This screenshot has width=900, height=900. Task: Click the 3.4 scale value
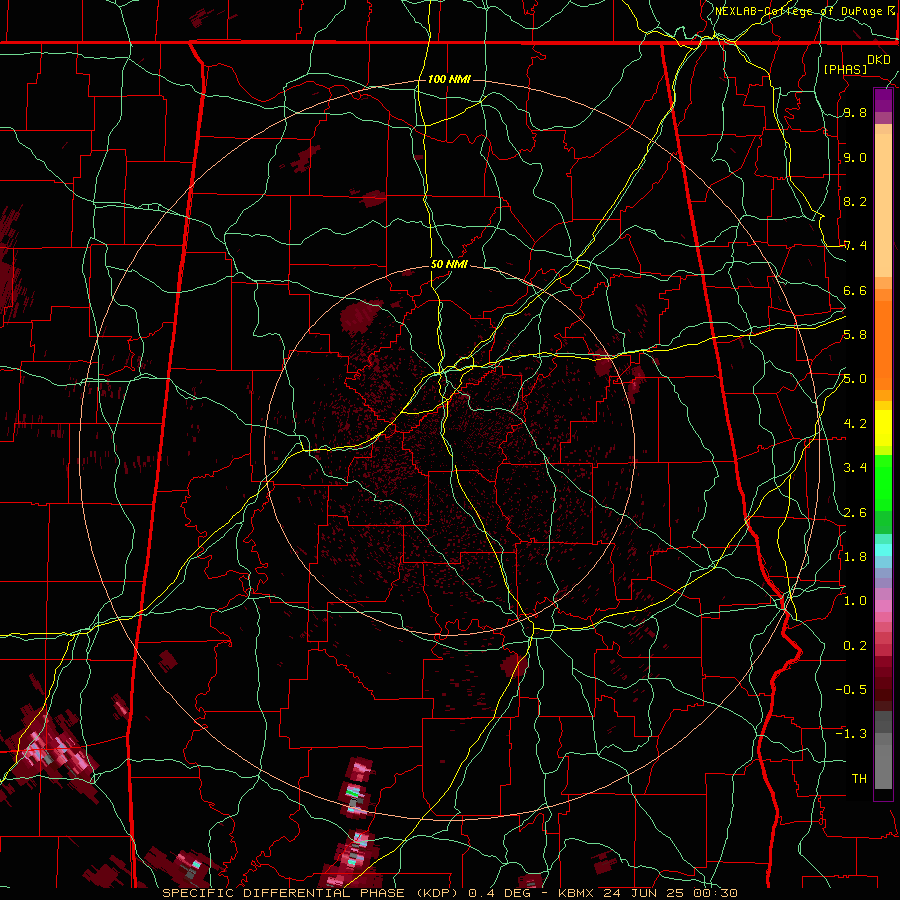(855, 468)
